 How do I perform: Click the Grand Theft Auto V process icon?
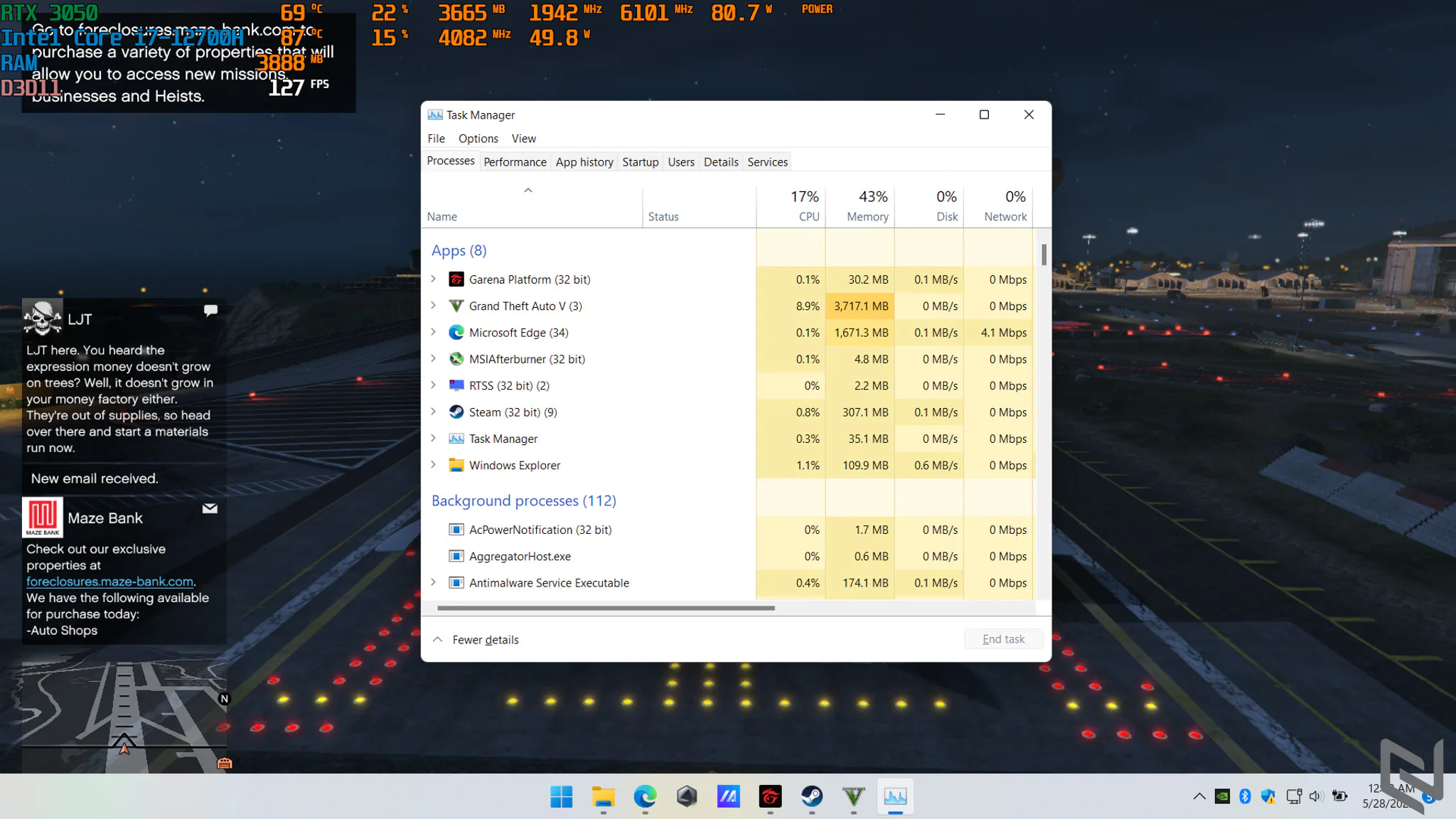coord(456,306)
